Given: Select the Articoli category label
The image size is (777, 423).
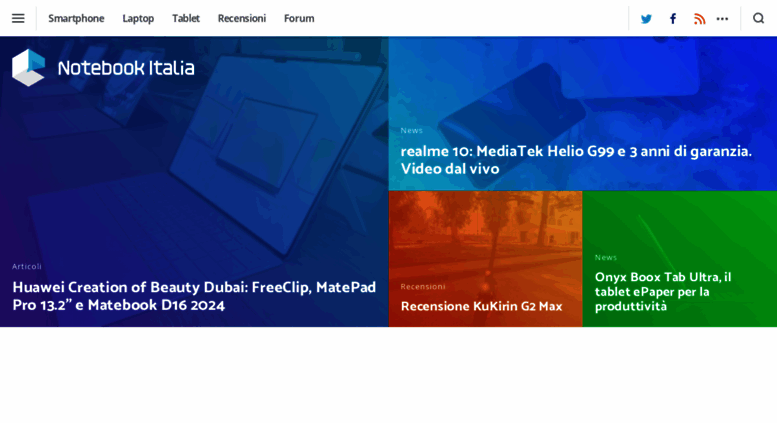Looking at the screenshot, I should pyautogui.click(x=27, y=266).
